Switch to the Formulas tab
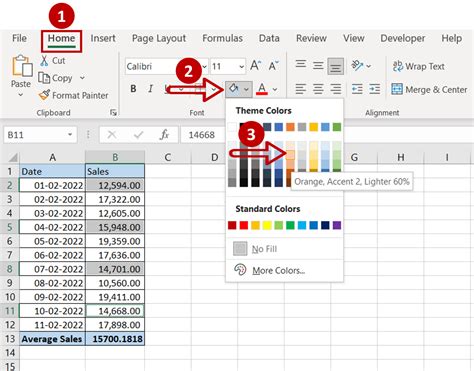 coord(222,38)
